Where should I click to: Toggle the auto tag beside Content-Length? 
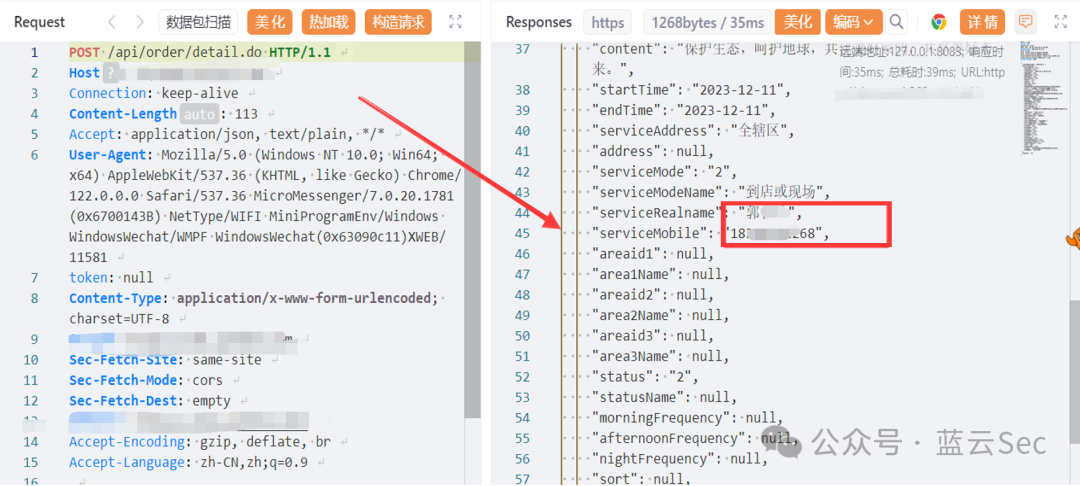pyautogui.click(x=199, y=114)
